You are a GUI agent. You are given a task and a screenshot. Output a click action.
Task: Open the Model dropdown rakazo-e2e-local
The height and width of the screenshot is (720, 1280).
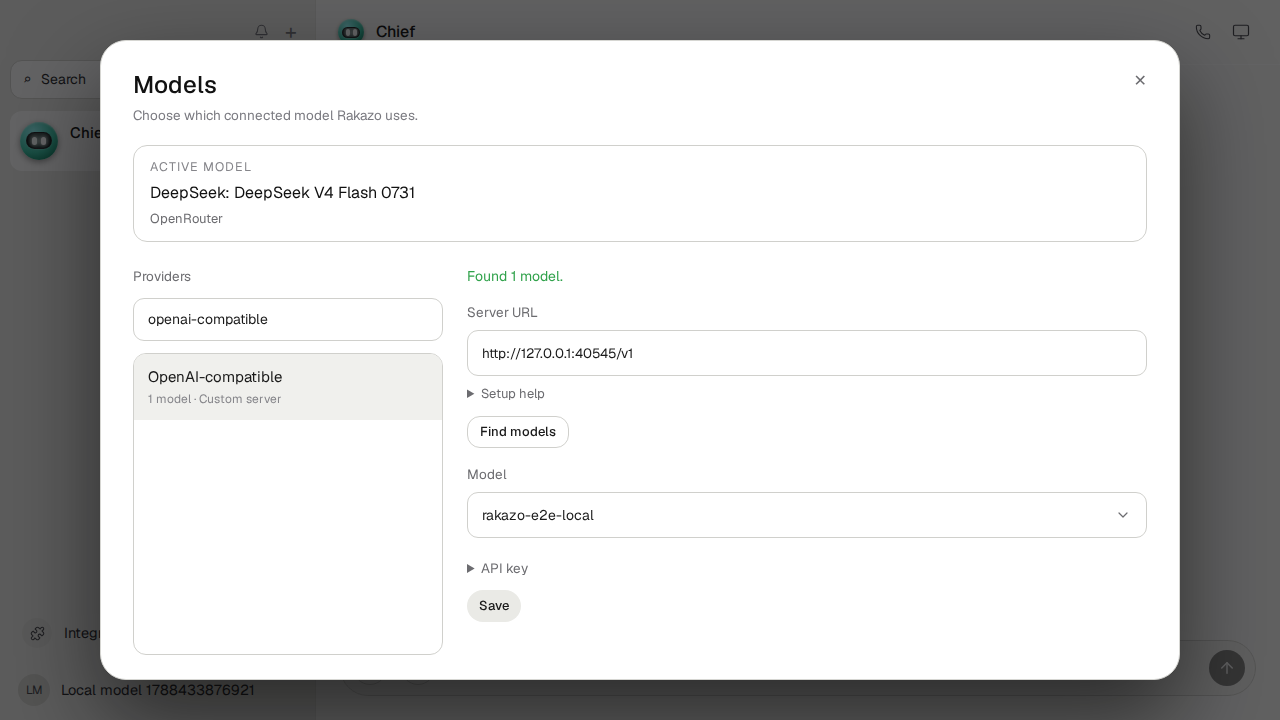(x=807, y=515)
